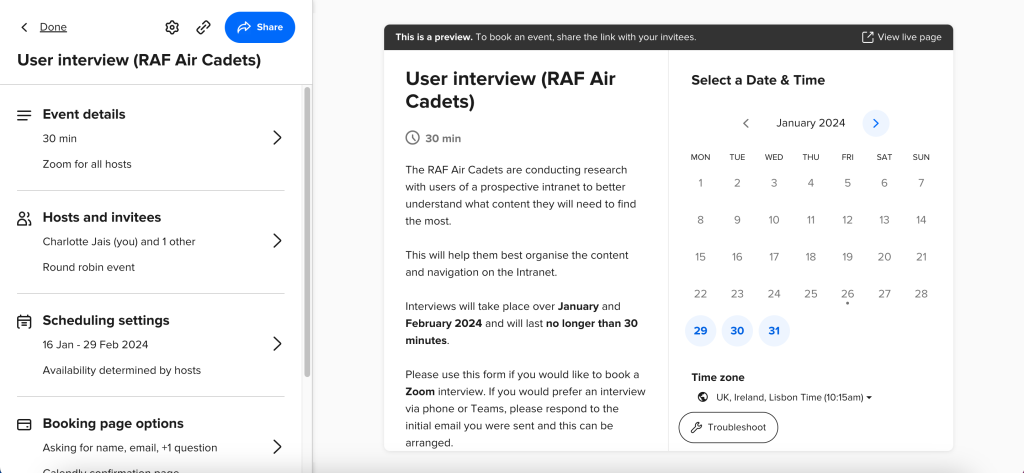
Task: Click '16 Jan - 29 Feb 2024' text
Action: (95, 344)
